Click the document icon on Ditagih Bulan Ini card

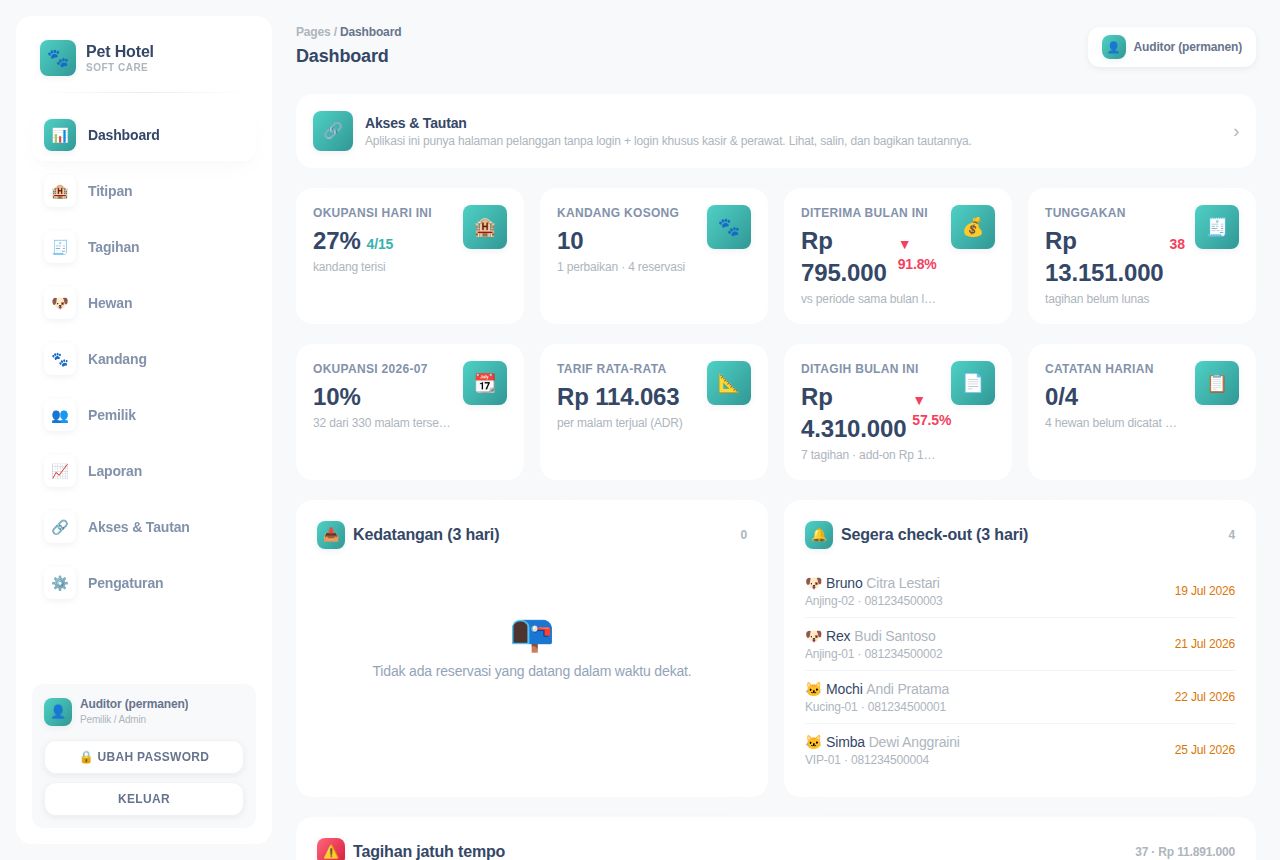click(x=973, y=383)
